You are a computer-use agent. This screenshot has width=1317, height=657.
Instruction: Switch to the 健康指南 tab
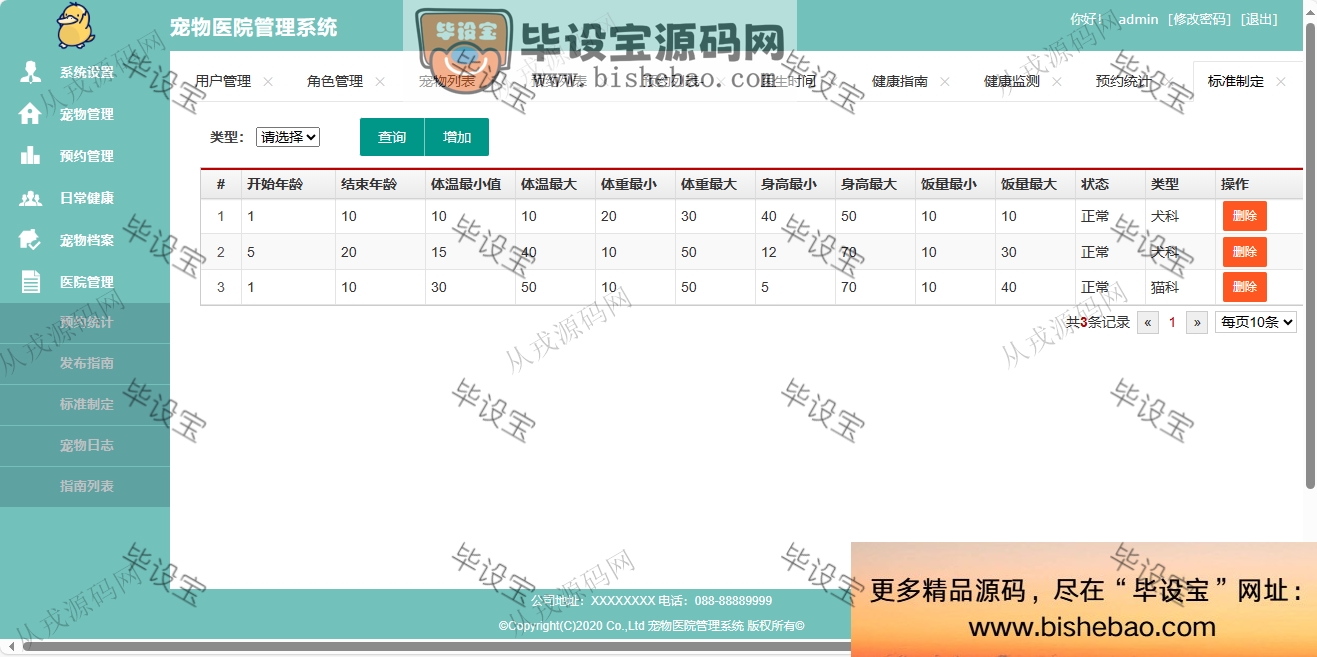click(900, 82)
